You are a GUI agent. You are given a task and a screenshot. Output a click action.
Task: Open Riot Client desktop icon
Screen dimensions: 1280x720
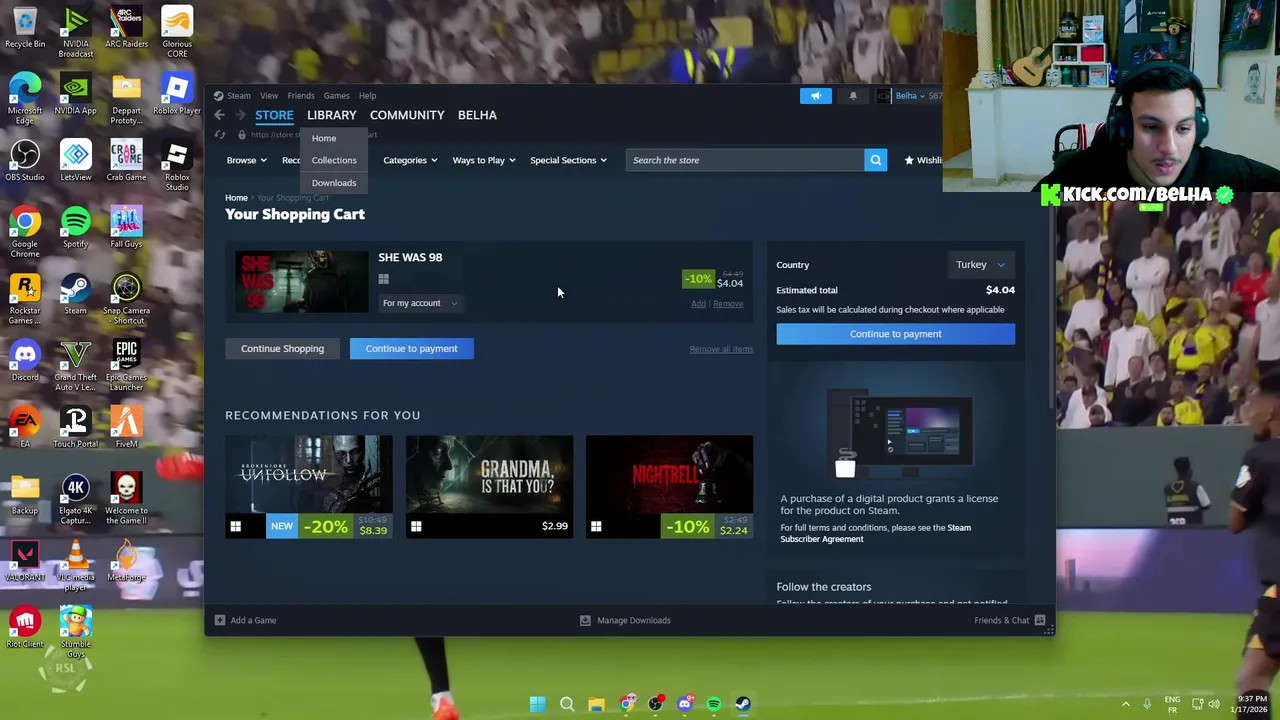[x=25, y=628]
